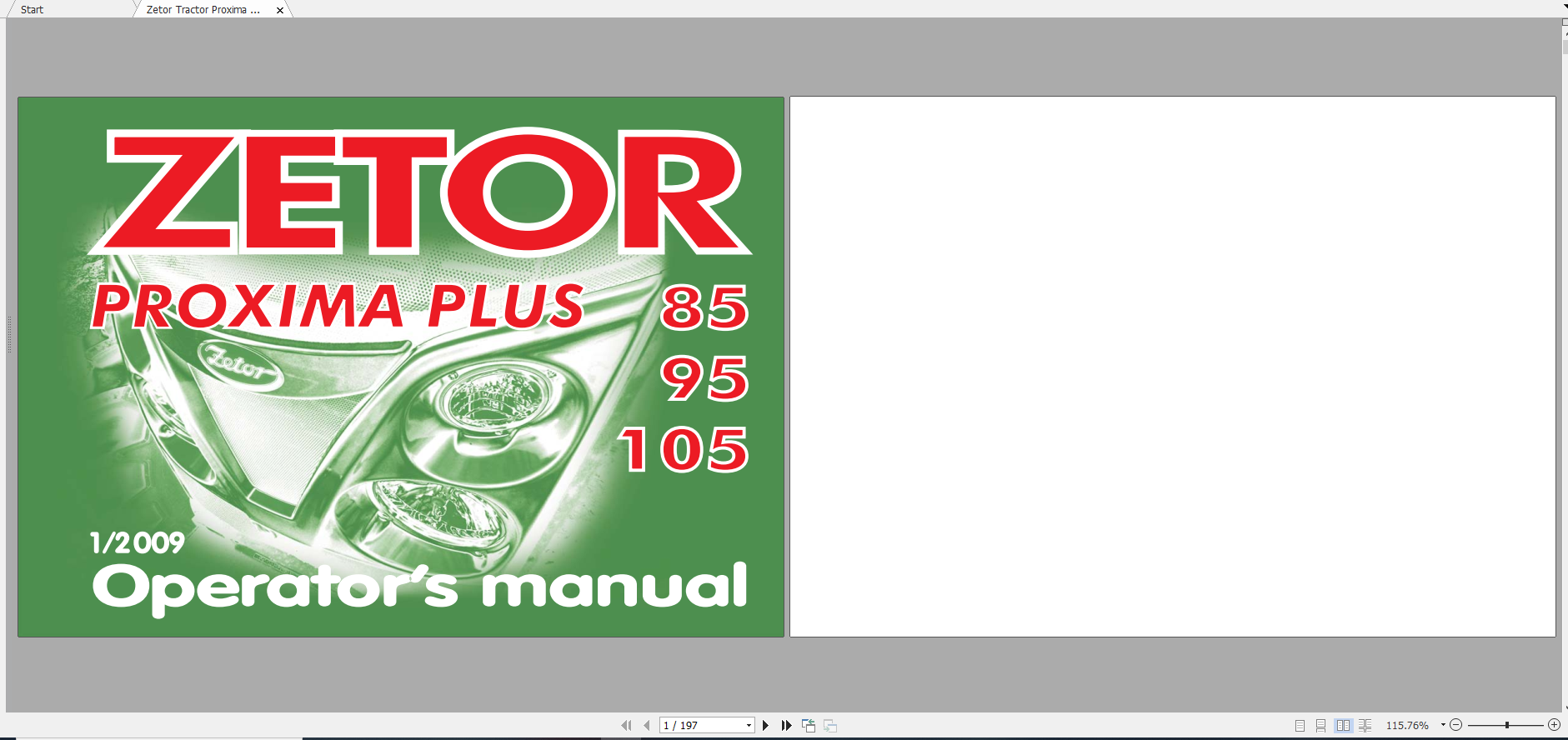Screen dimensions: 1568x740
Task: Click the Zetor cover page
Action: point(401,367)
